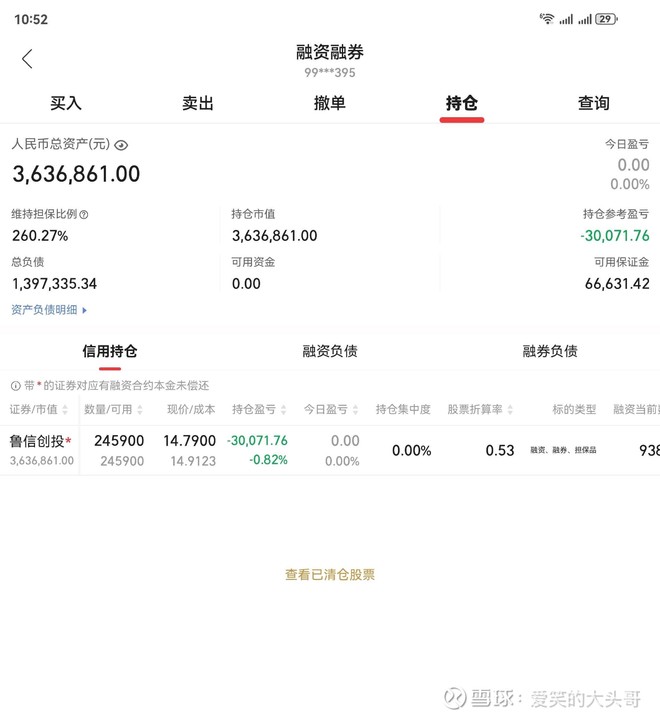Screen dimensions: 660x719
Task: Open the 撤单 tab
Action: [x=330, y=103]
